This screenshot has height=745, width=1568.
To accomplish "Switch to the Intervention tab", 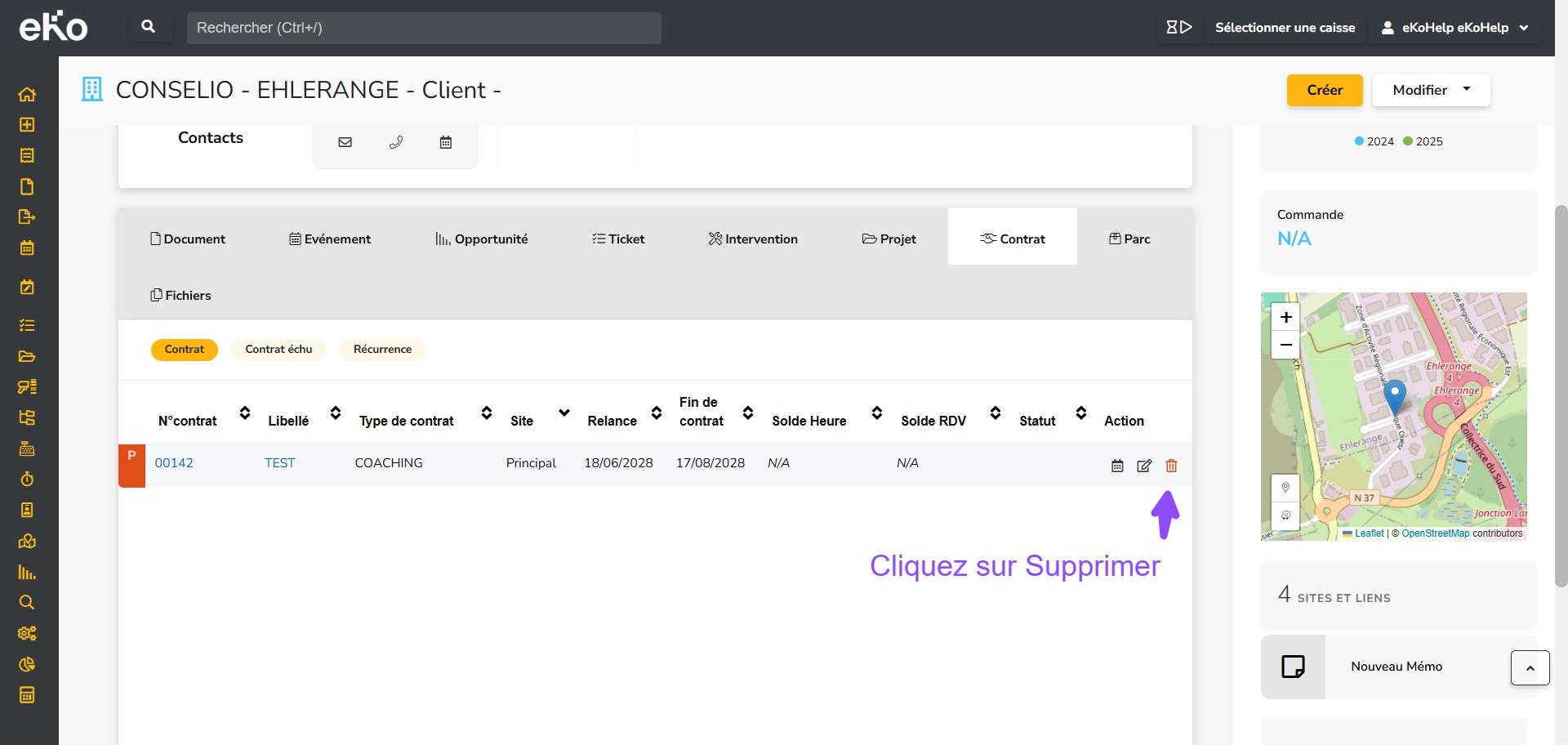I will 753,239.
